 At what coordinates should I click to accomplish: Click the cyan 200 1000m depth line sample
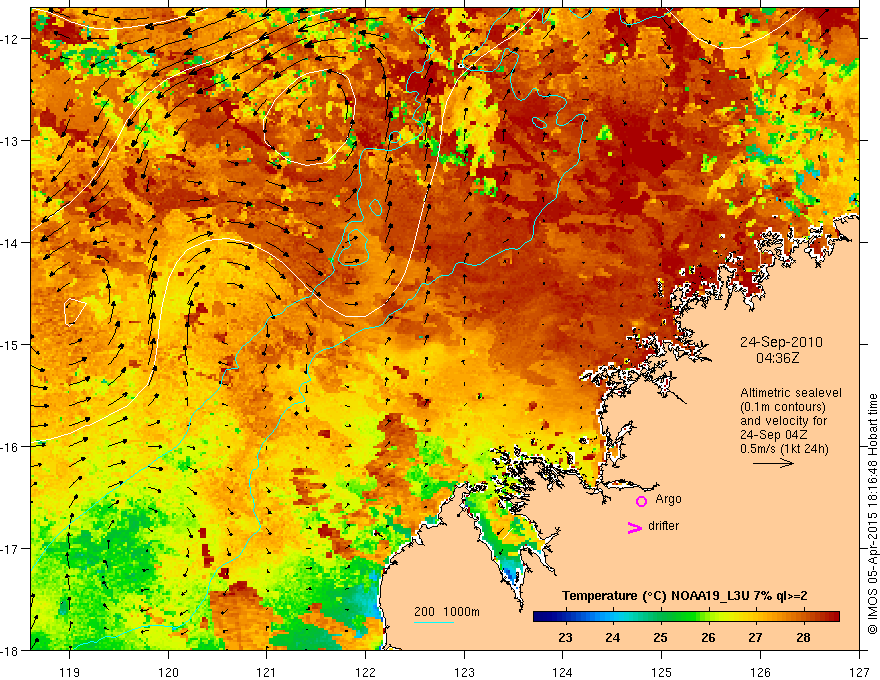click(434, 623)
